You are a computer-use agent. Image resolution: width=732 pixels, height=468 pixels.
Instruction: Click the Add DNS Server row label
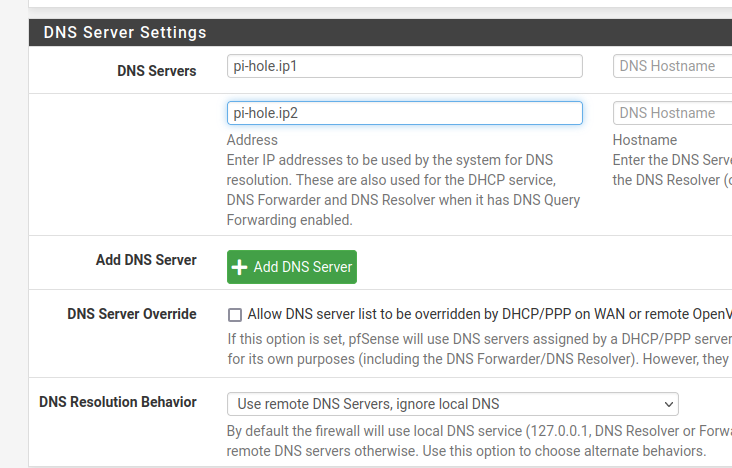point(146,260)
